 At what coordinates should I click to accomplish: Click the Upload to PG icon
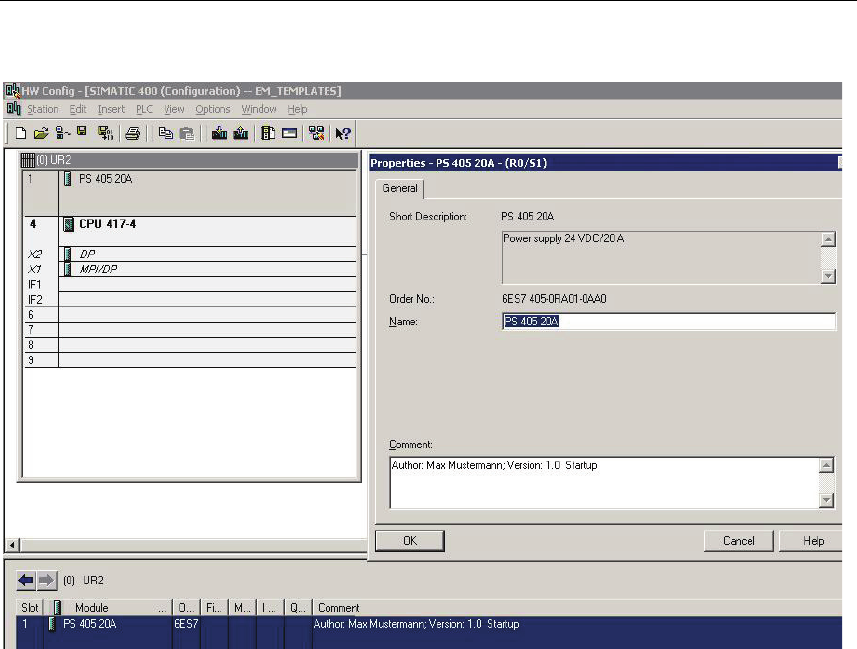pos(240,133)
